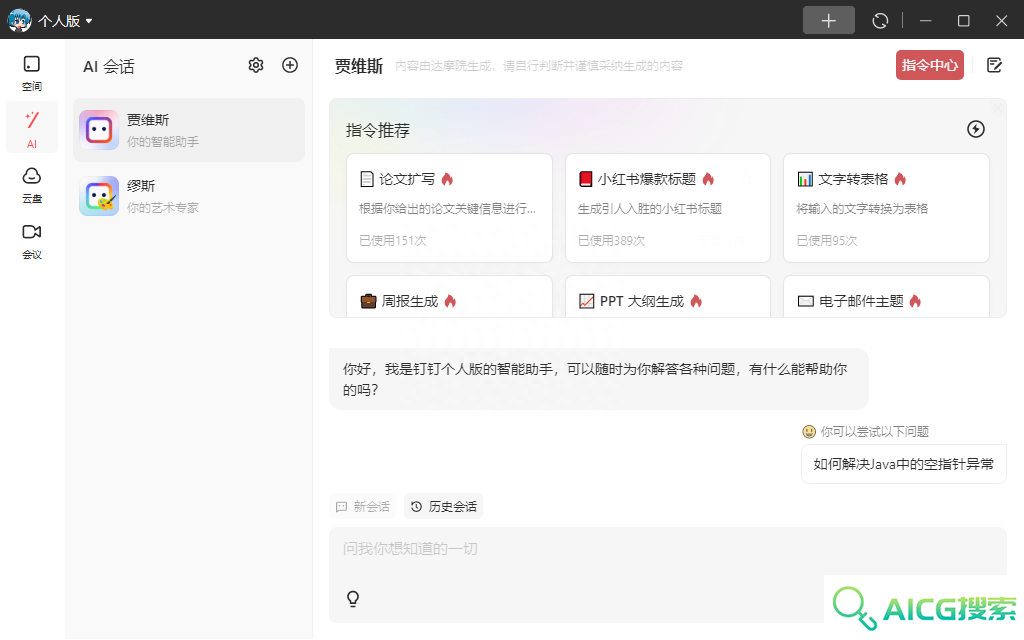Open the 指令中心 command center

coord(929,65)
